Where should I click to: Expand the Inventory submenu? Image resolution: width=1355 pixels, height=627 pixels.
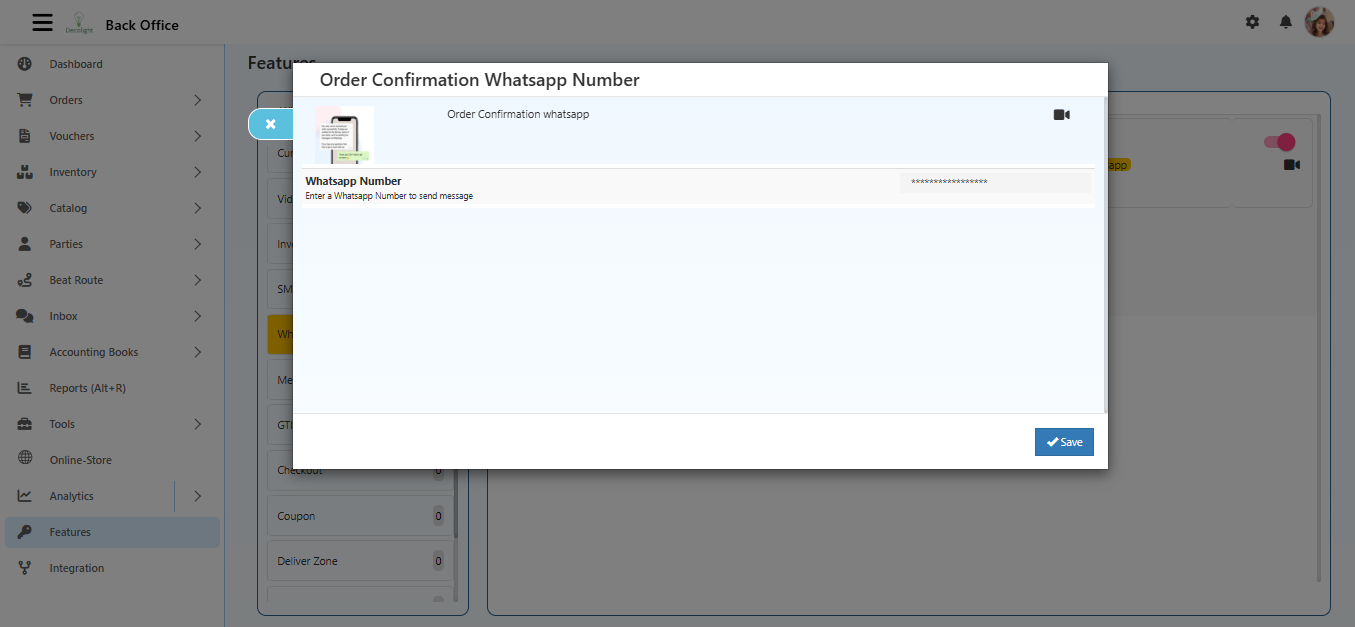pos(198,171)
